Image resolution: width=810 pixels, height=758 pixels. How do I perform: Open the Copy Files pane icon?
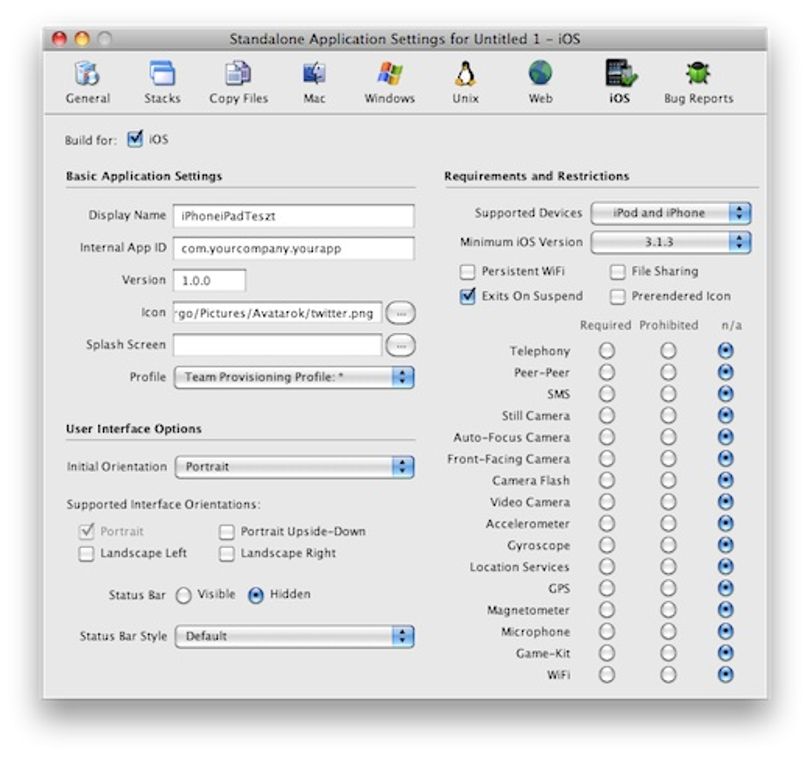[x=238, y=73]
